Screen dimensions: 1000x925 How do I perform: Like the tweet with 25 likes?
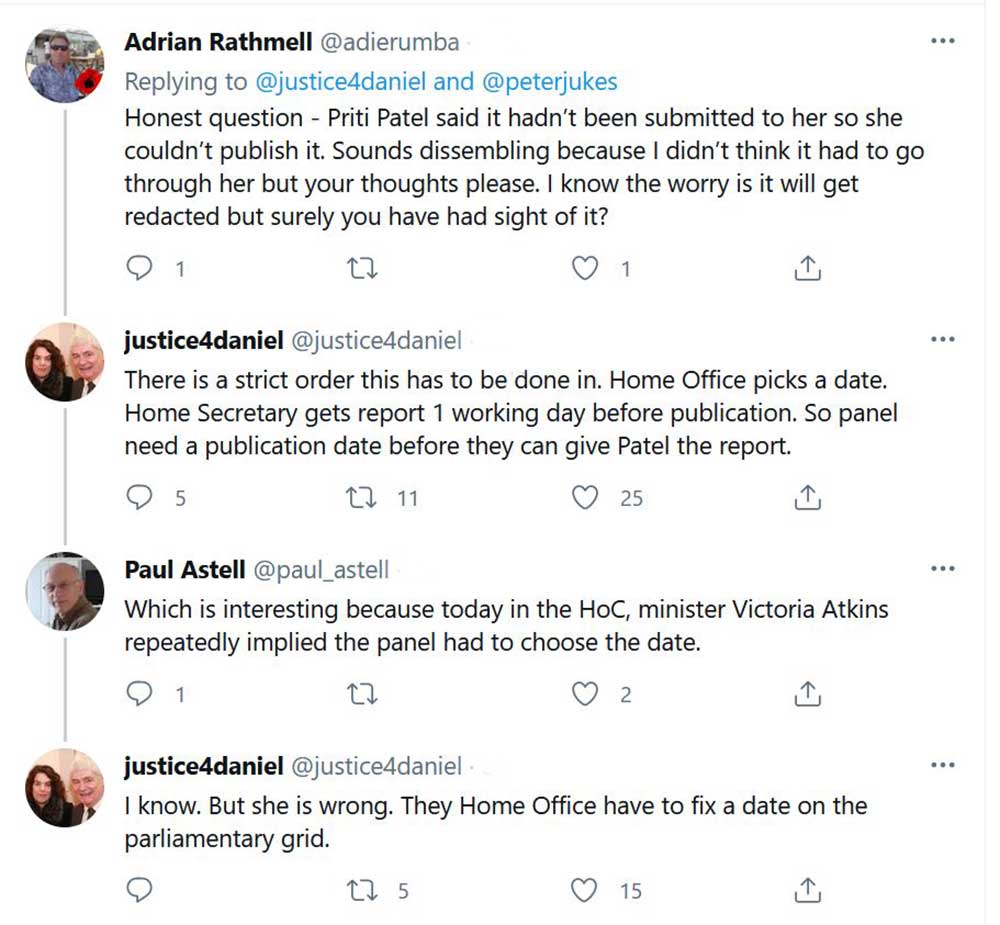pyautogui.click(x=585, y=497)
